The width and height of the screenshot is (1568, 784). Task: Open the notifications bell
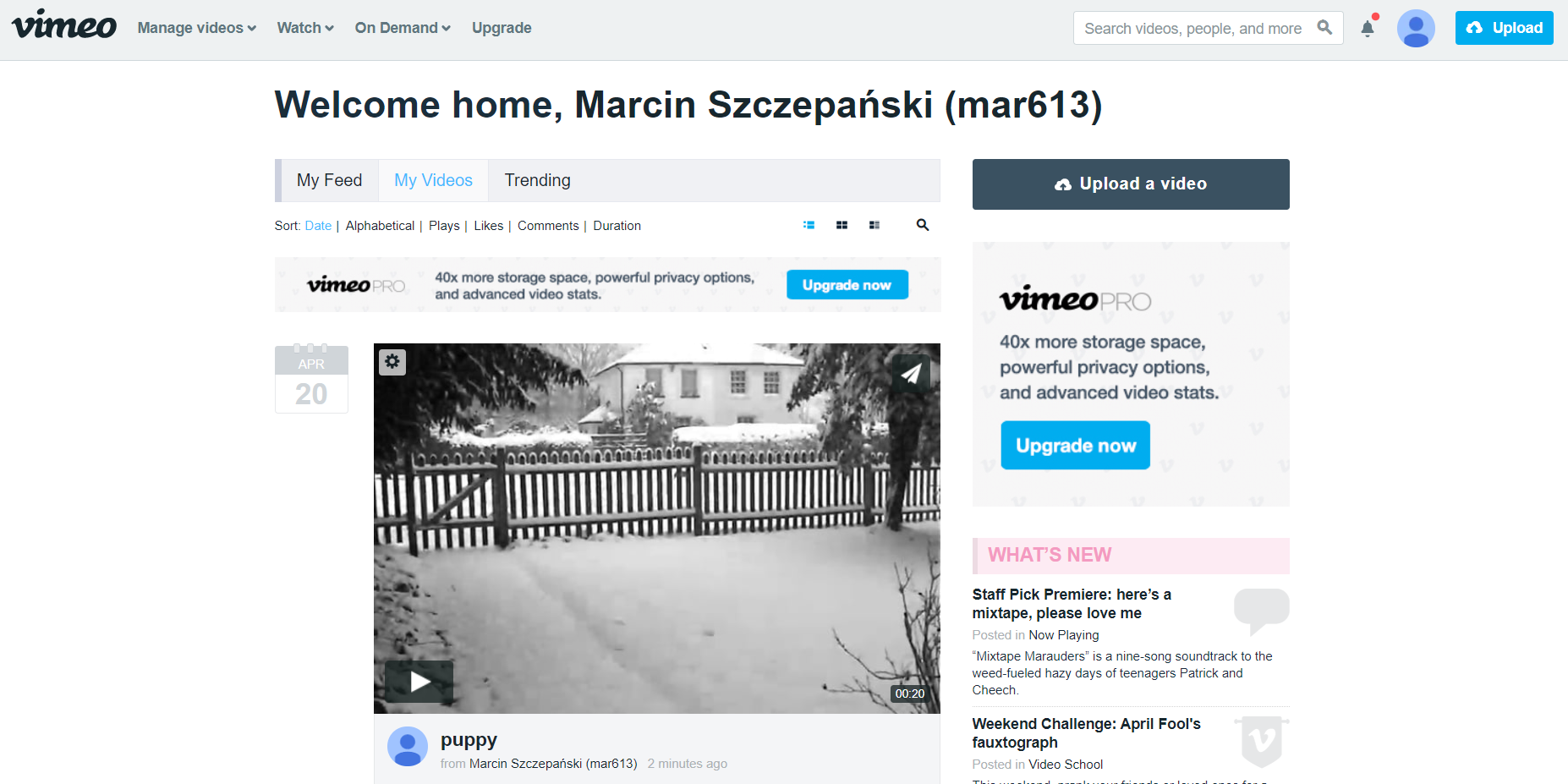point(1368,28)
